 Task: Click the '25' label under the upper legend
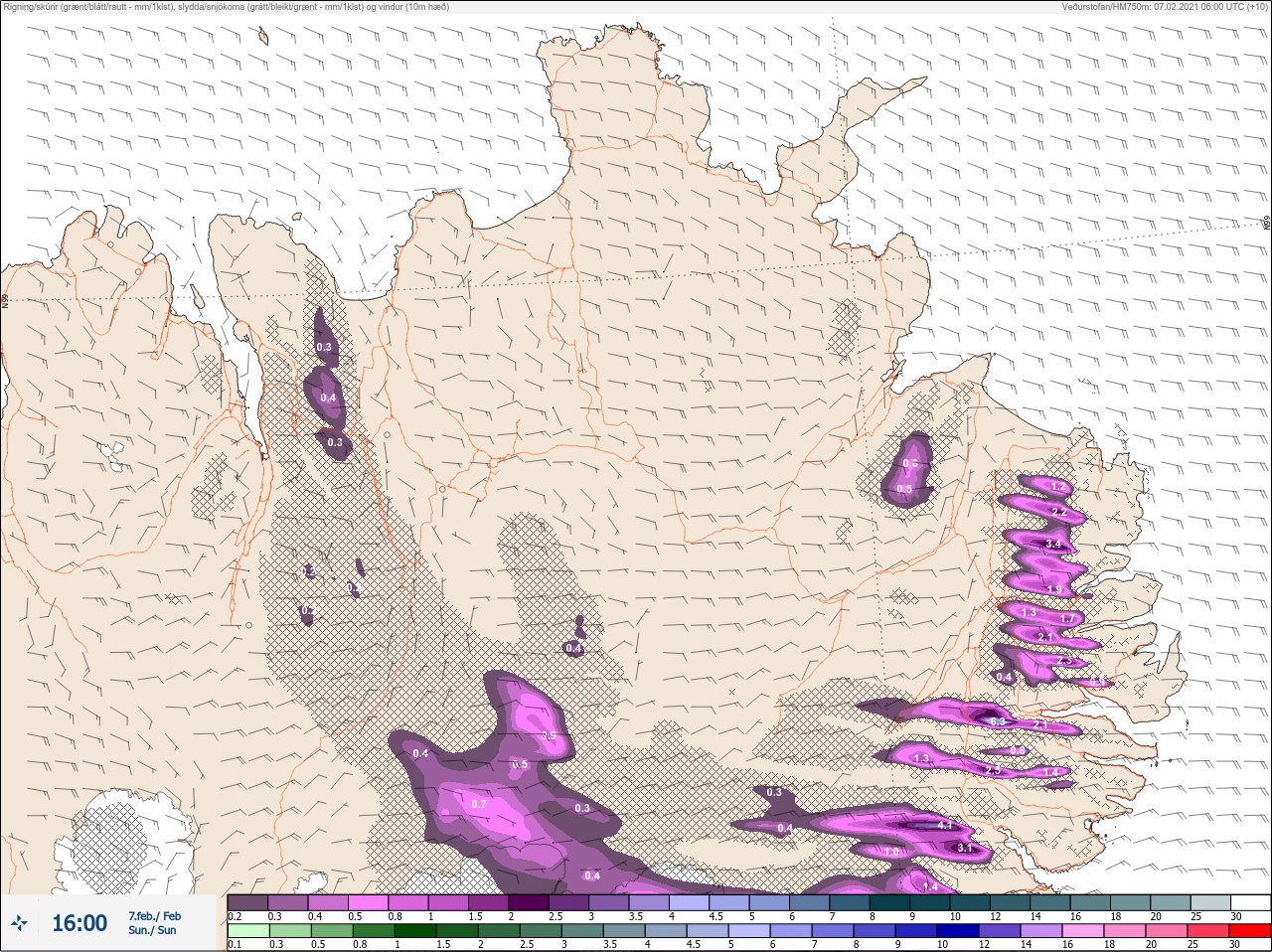click(1195, 916)
